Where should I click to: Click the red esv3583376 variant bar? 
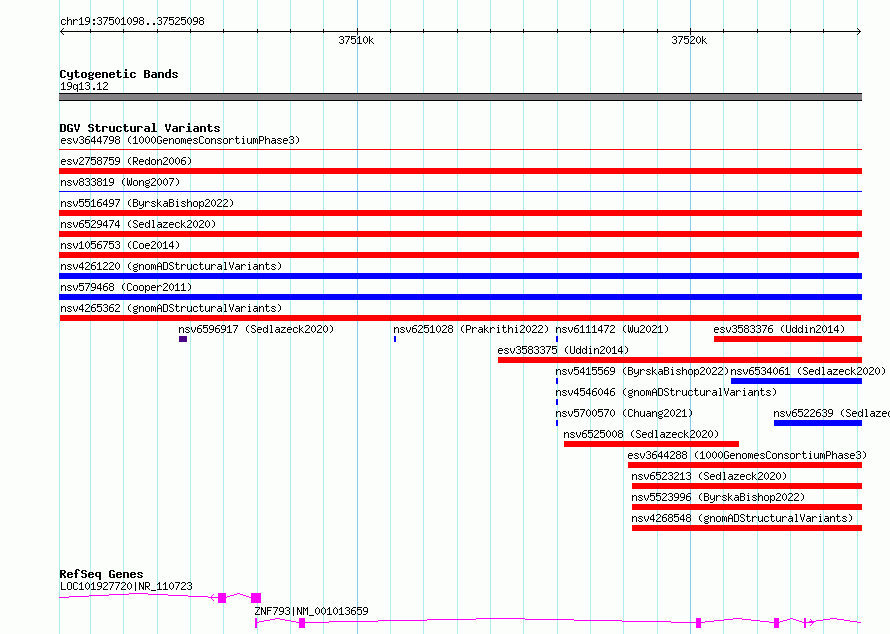coord(788,339)
